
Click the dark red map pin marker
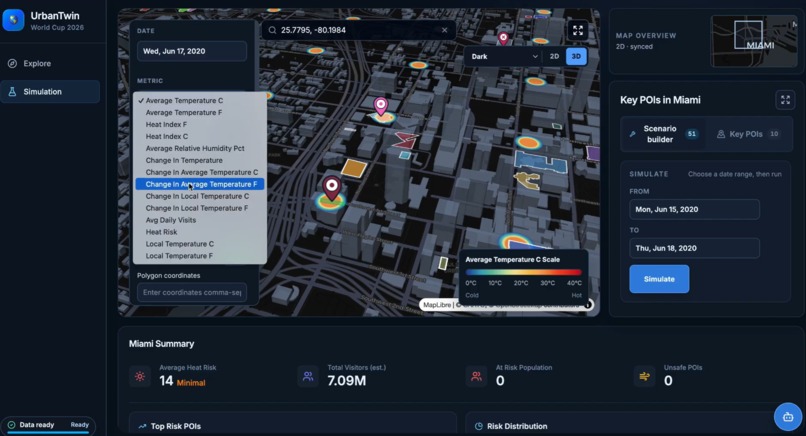(332, 188)
